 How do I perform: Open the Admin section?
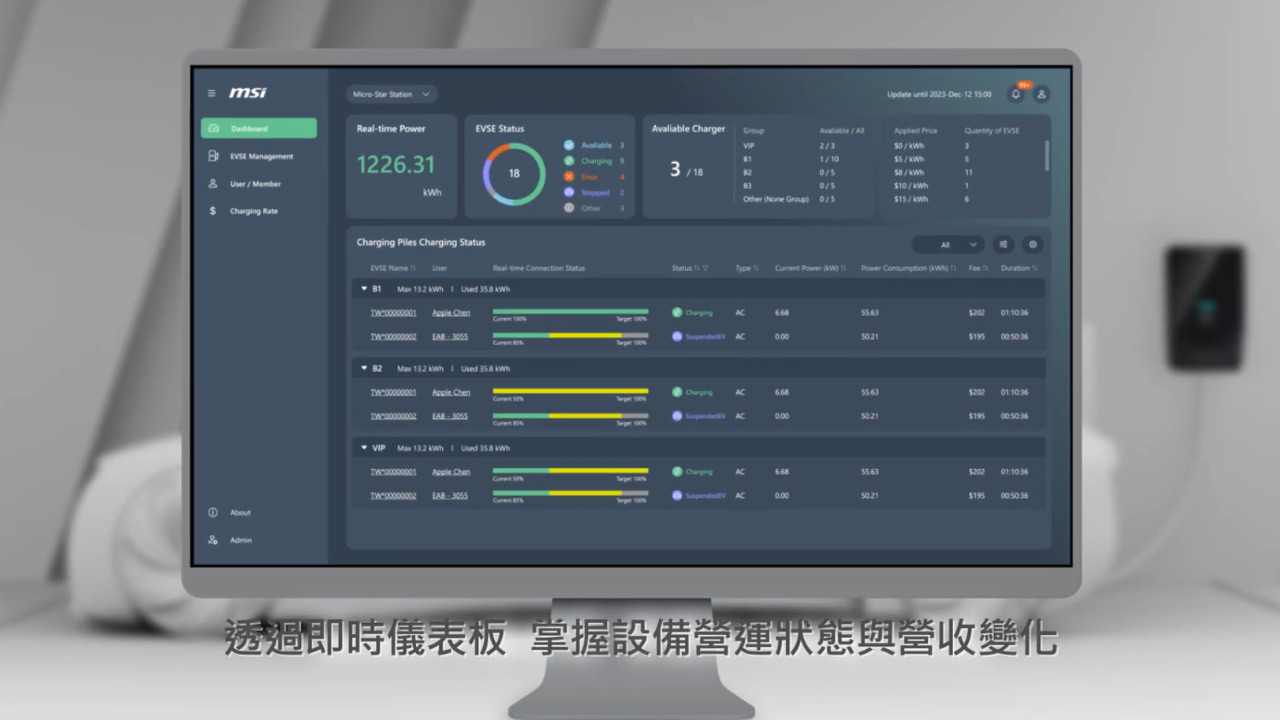click(x=240, y=539)
